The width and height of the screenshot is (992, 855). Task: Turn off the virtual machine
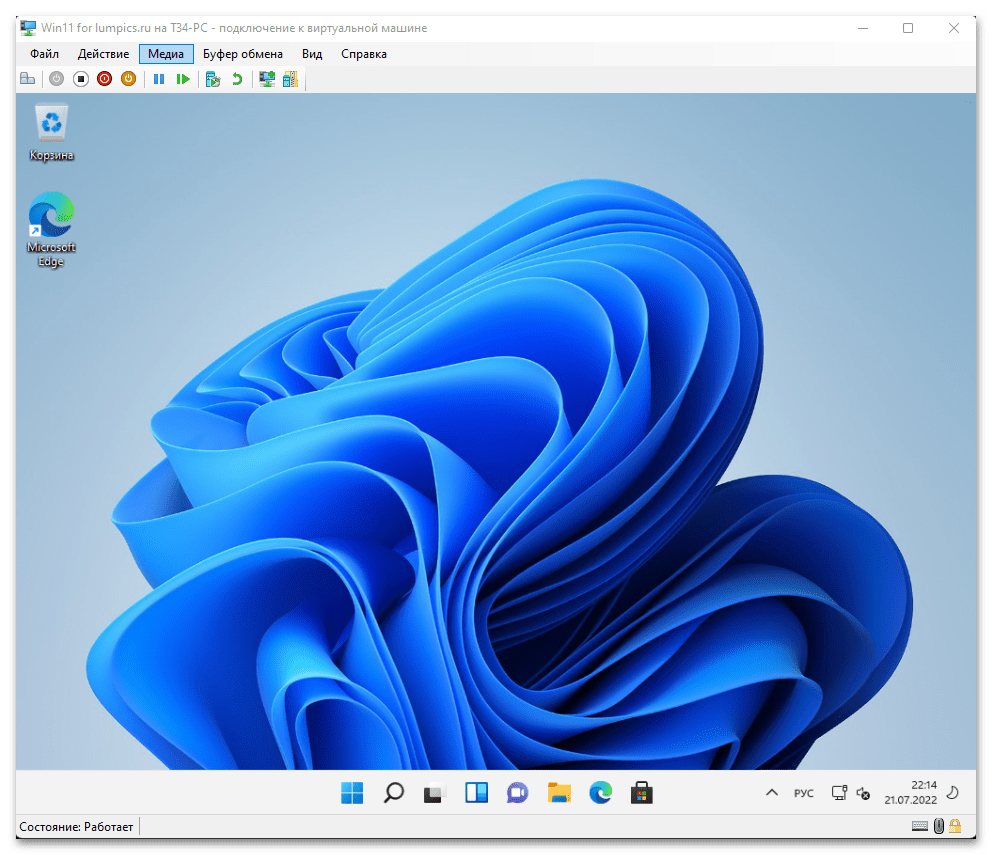click(80, 79)
